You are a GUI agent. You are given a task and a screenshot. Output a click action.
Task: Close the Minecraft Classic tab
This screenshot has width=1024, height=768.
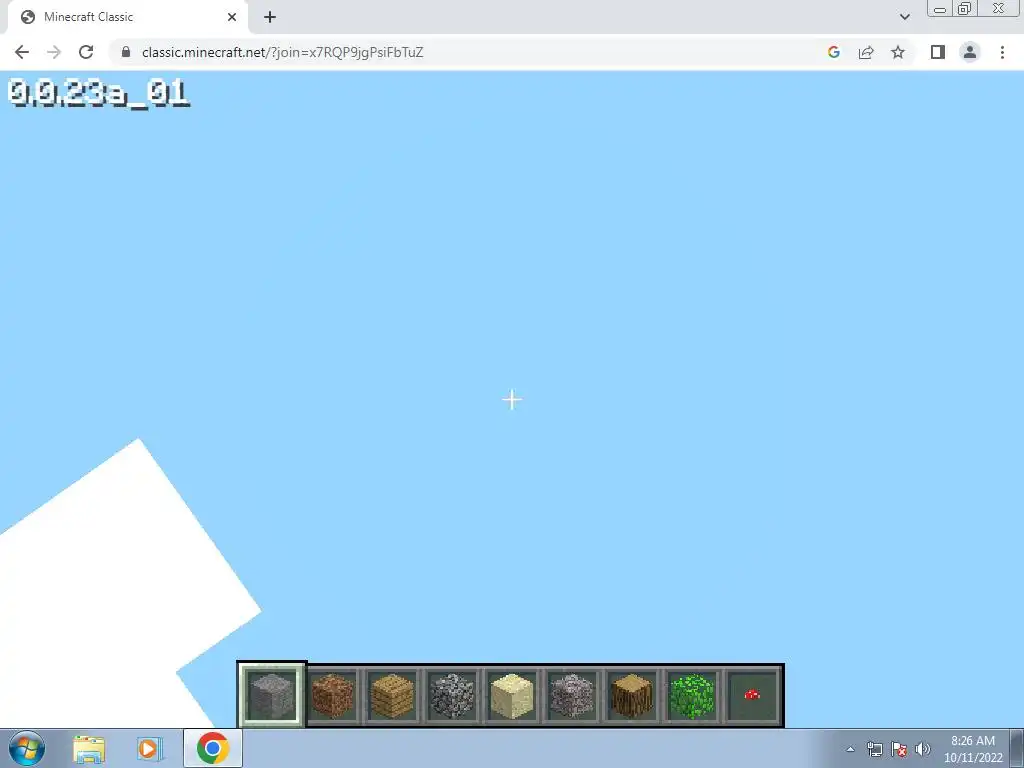point(232,17)
